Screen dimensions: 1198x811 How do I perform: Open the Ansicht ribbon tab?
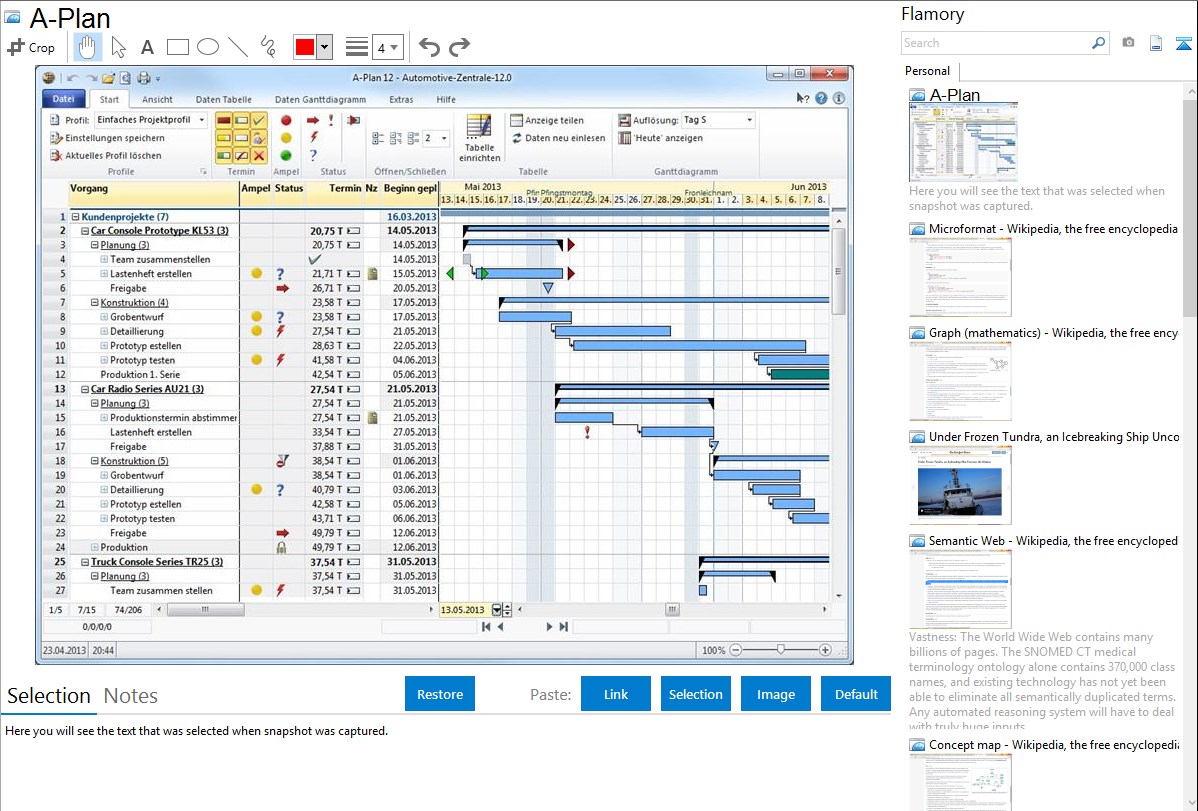pos(157,99)
